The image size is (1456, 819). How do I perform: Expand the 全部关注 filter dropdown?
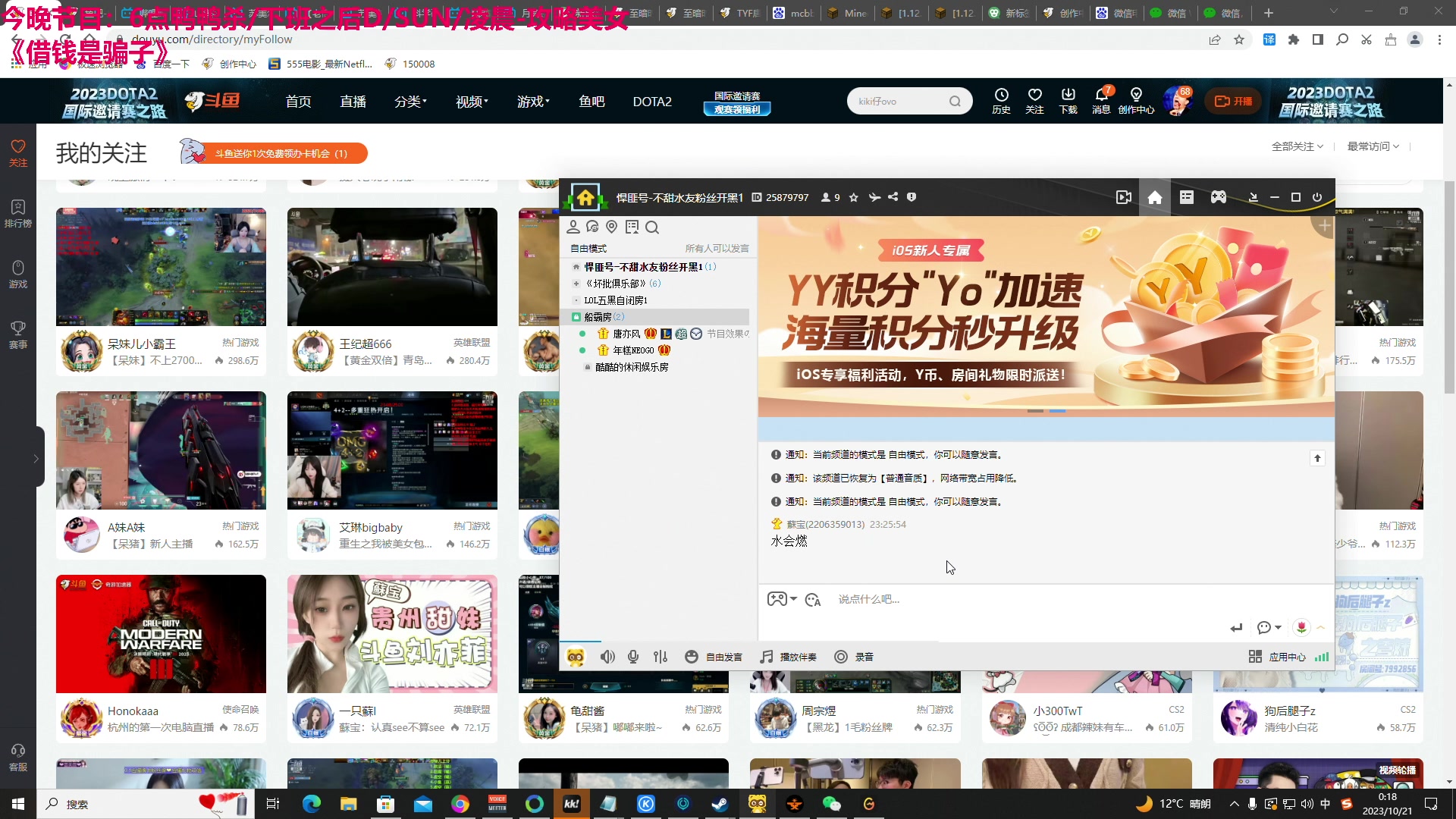tap(1297, 146)
